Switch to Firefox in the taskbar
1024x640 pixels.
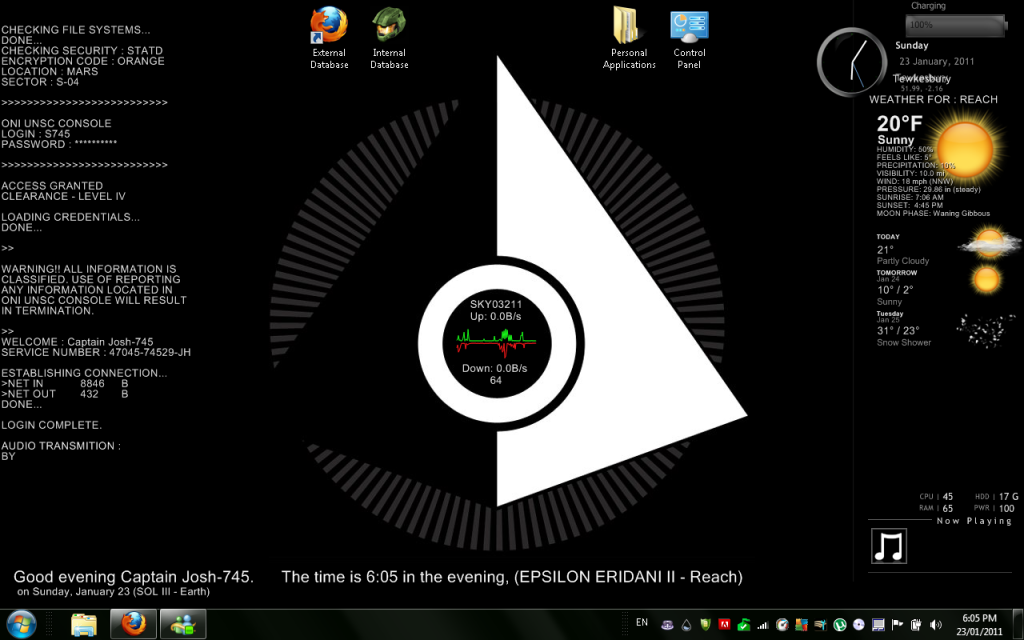pos(133,625)
